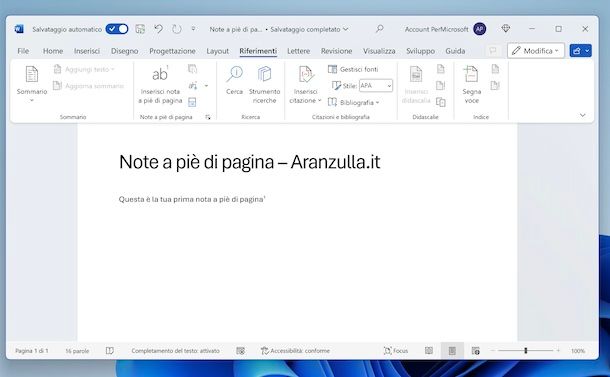610x377 pixels.
Task: Click the comments speech bubble icon
Action: click(493, 51)
